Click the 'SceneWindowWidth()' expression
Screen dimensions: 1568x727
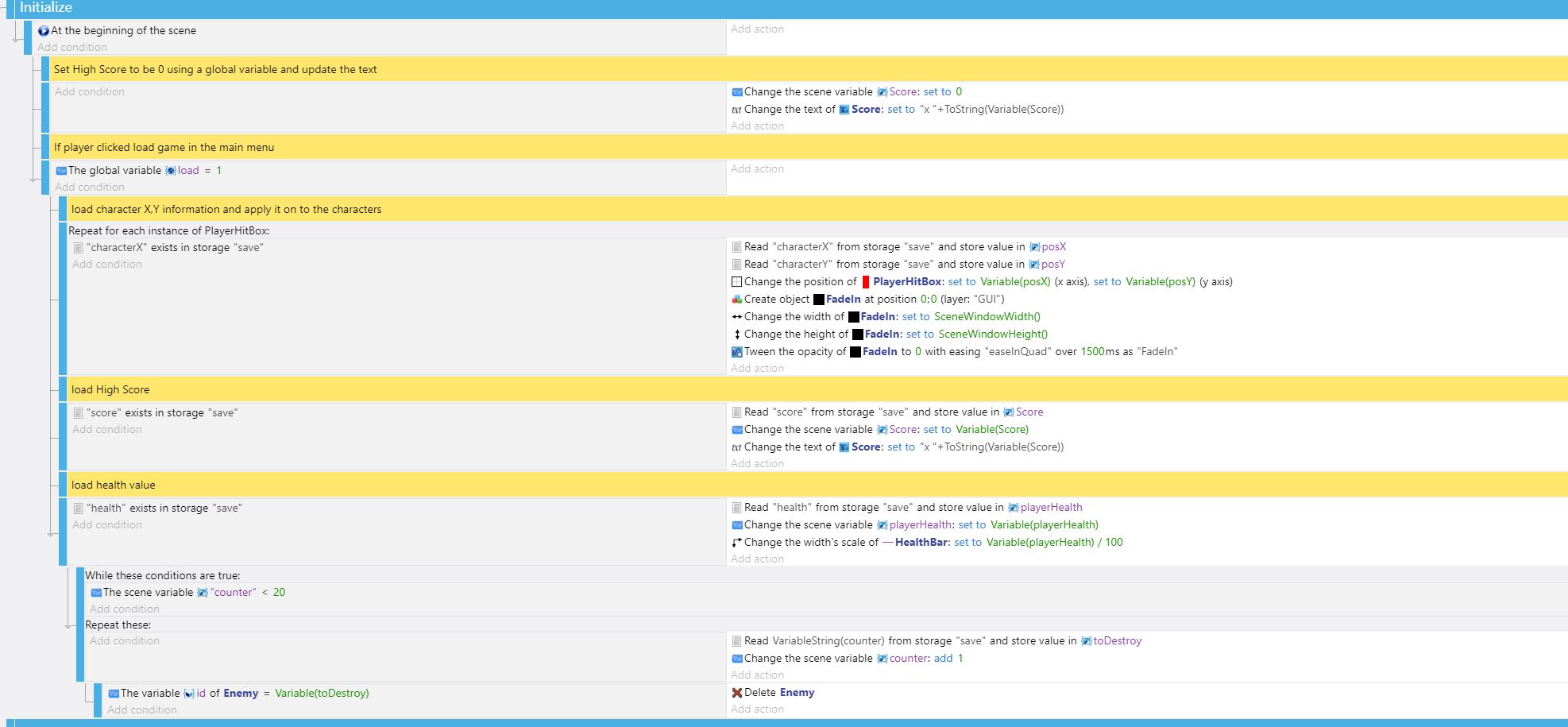pyautogui.click(x=987, y=317)
